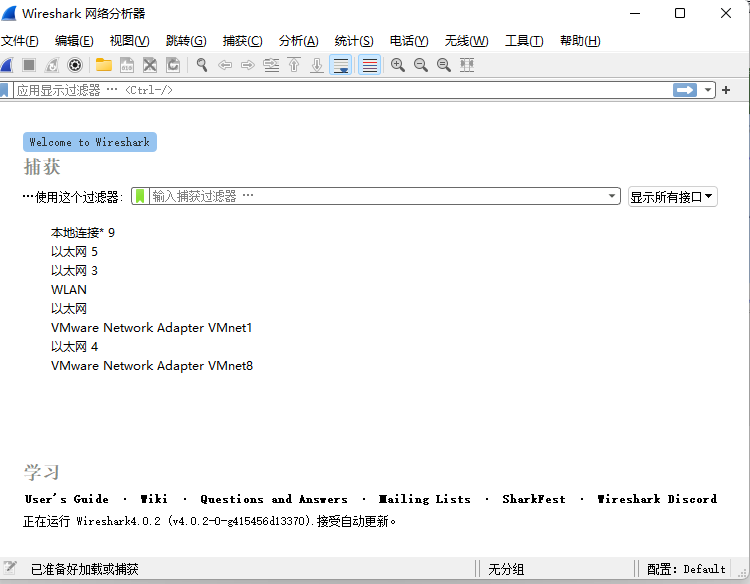Open the 帮助(H) menu
Image resolution: width=750 pixels, height=584 pixels.
coord(580,41)
